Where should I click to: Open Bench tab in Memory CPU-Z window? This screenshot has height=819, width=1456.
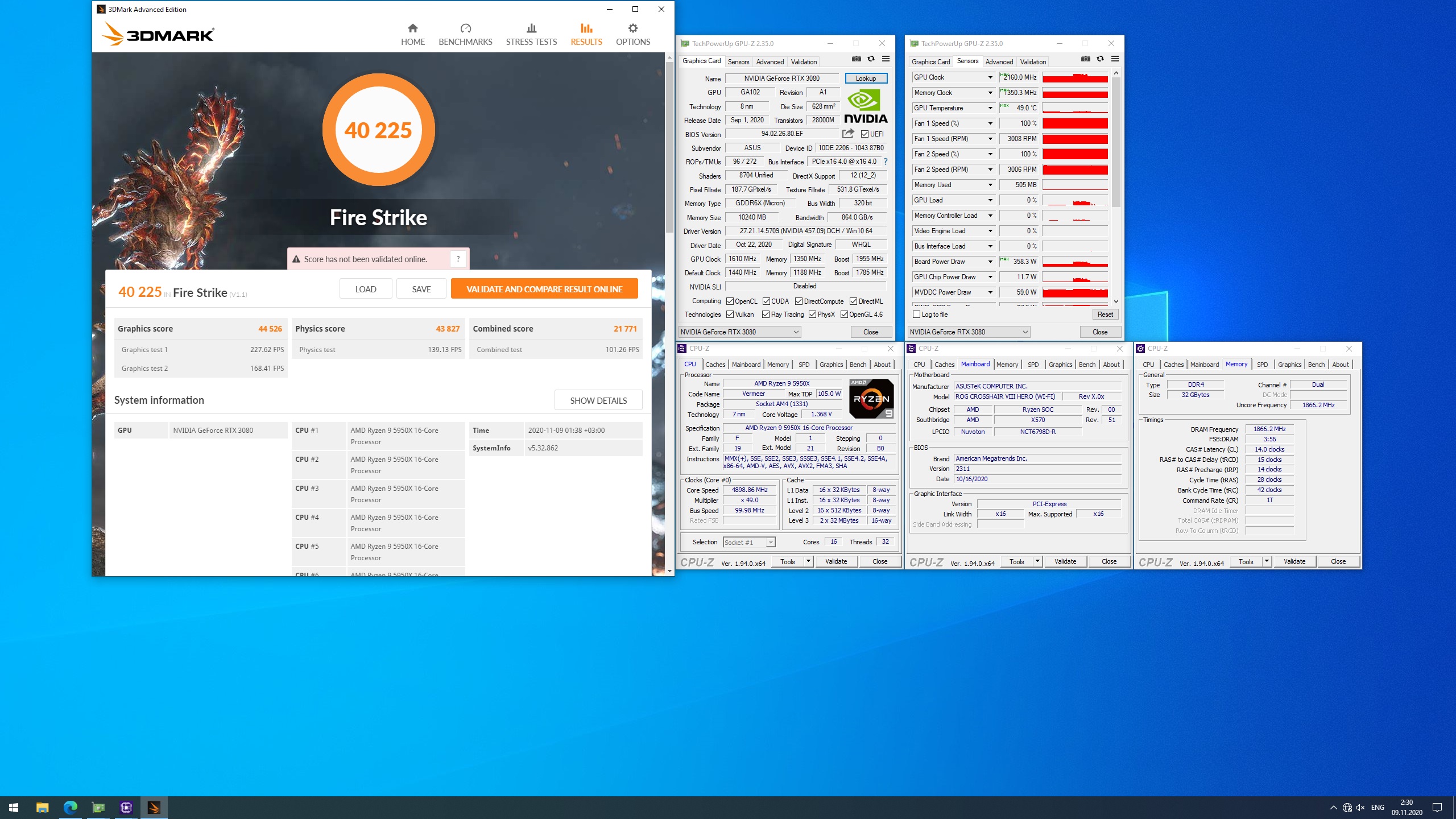pos(1316,365)
